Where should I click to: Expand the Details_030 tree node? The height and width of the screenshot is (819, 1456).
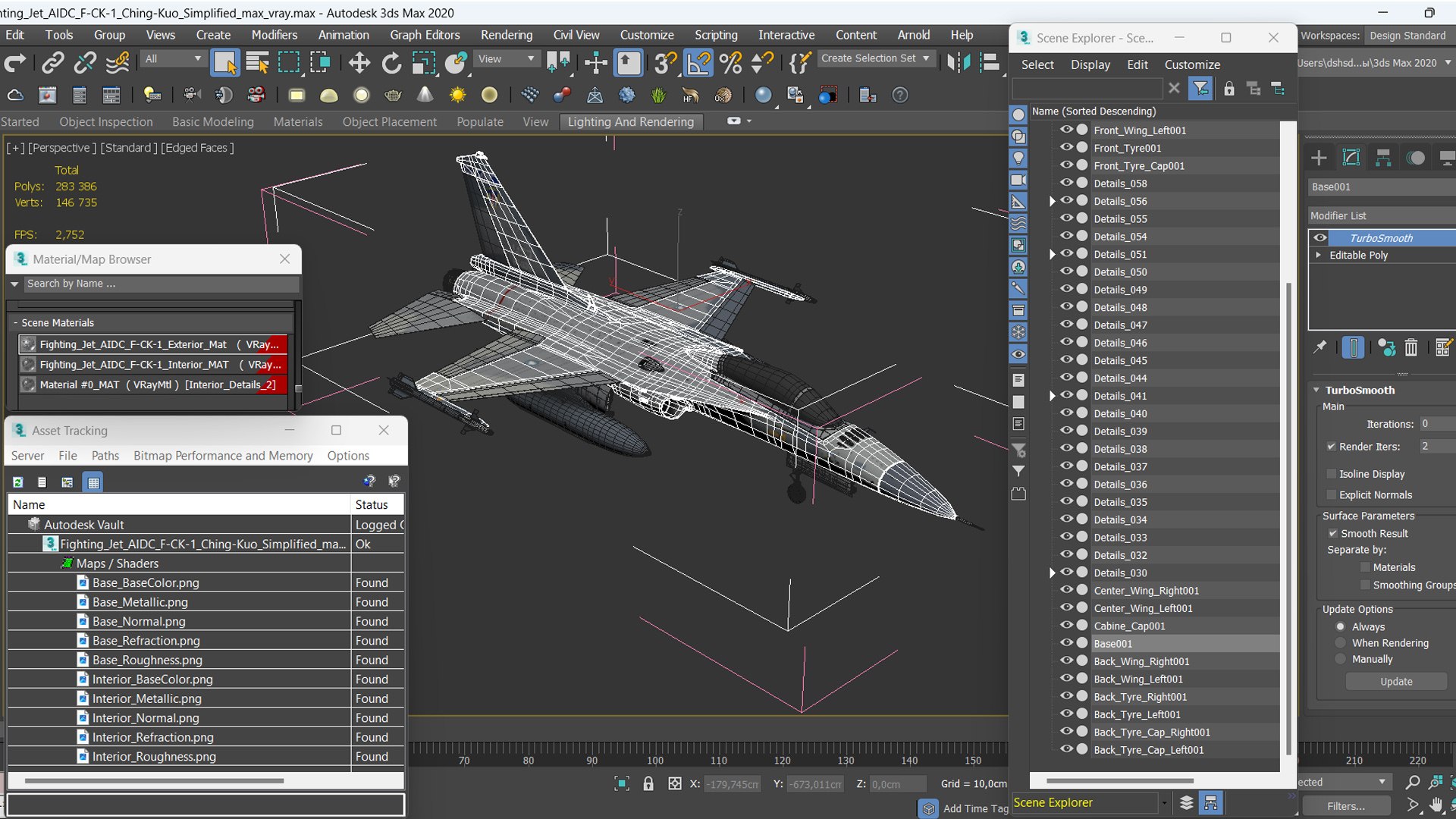click(x=1052, y=573)
